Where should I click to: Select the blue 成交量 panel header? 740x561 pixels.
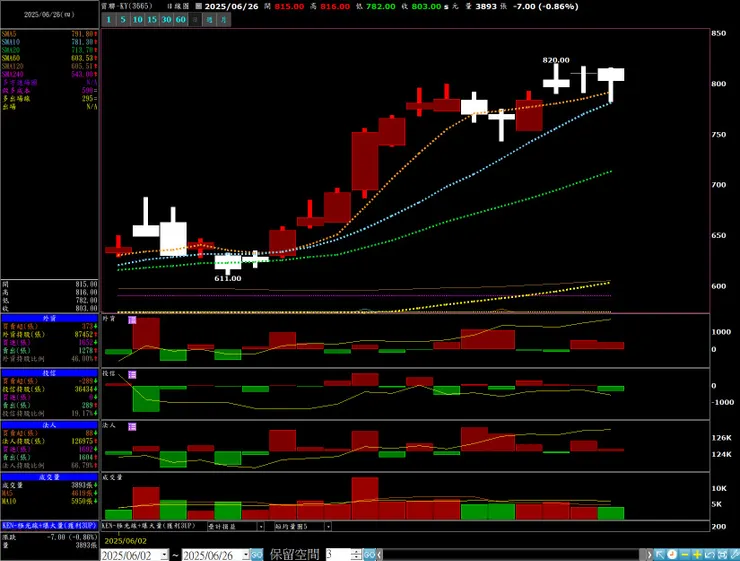pos(50,477)
